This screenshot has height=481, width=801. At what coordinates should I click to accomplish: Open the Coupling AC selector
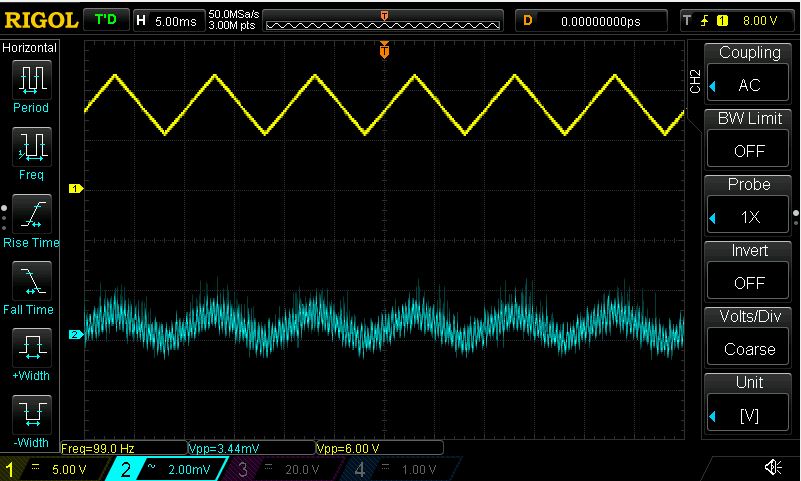pos(748,85)
